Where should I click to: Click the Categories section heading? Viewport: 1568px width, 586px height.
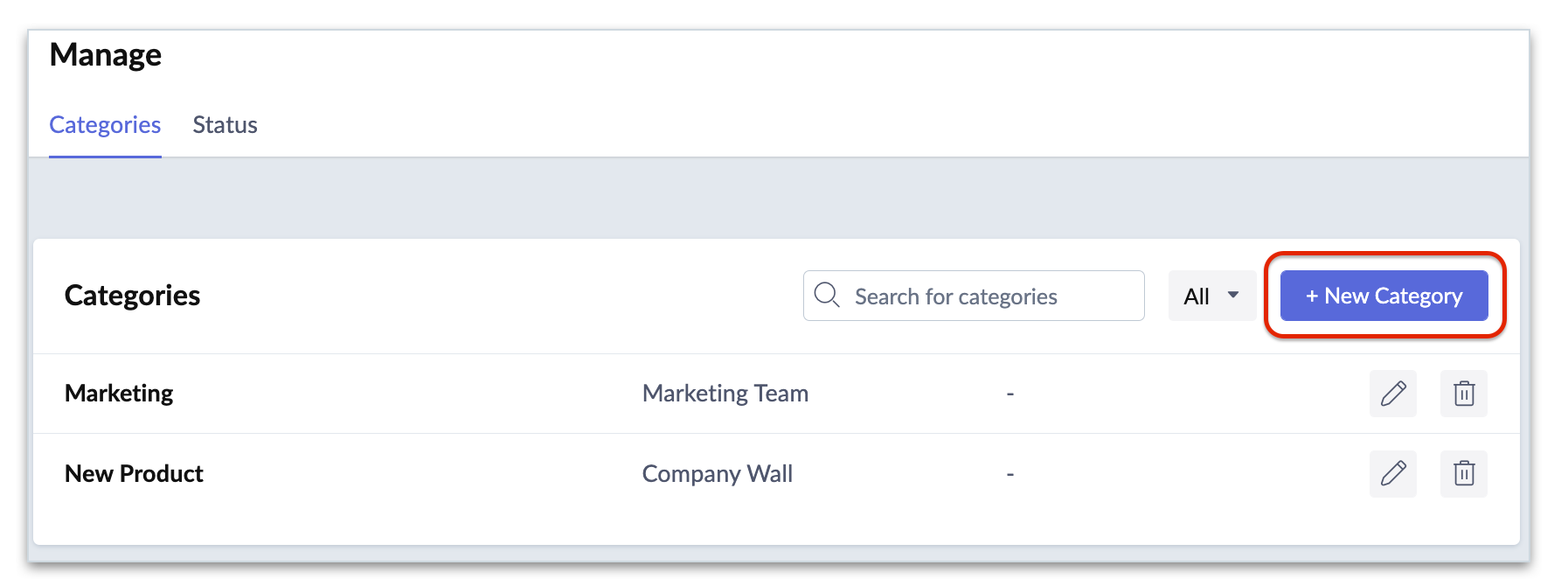(132, 296)
